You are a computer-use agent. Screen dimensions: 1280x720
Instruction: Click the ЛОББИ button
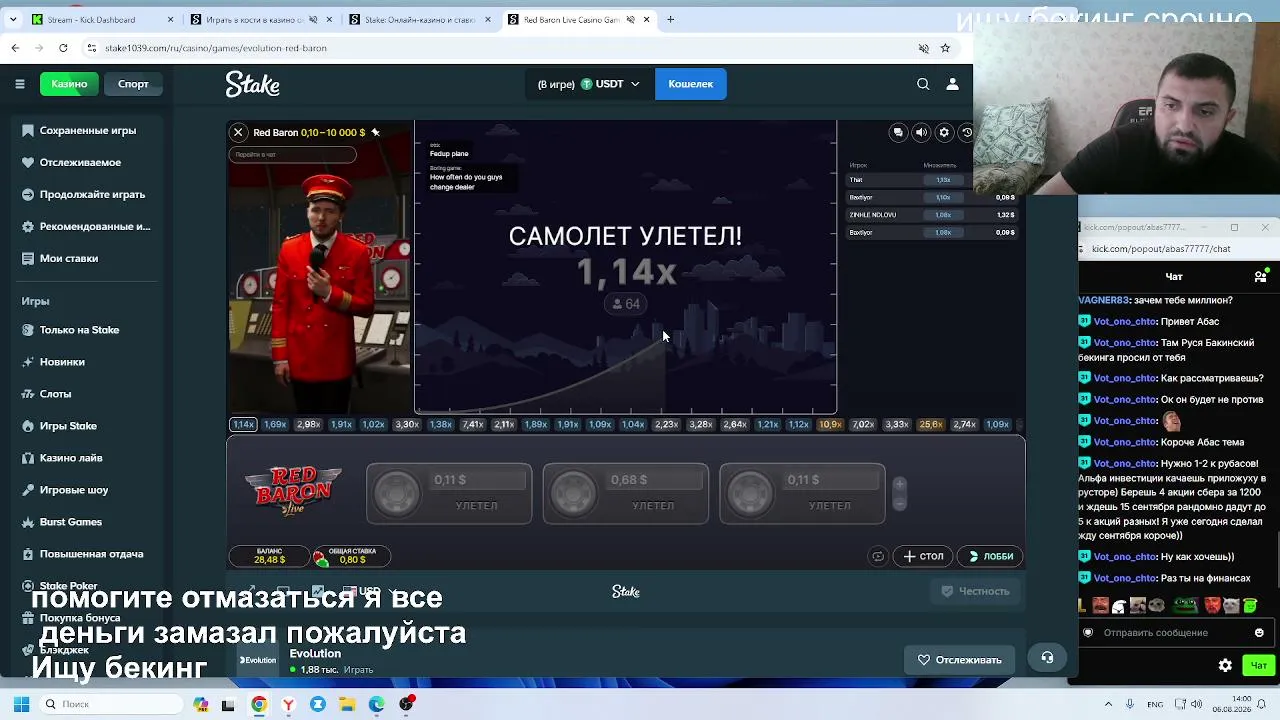click(990, 556)
